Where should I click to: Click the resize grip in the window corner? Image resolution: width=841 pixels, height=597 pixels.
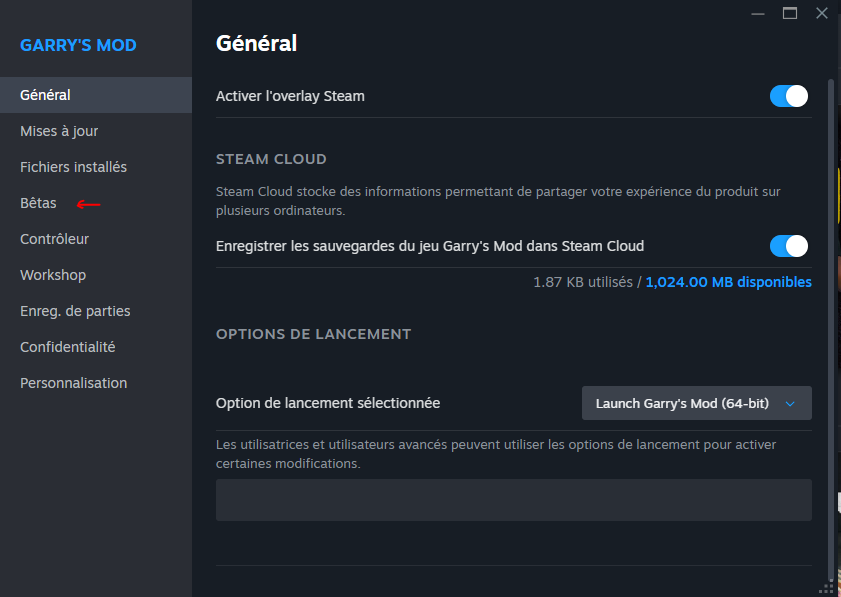tap(827, 589)
